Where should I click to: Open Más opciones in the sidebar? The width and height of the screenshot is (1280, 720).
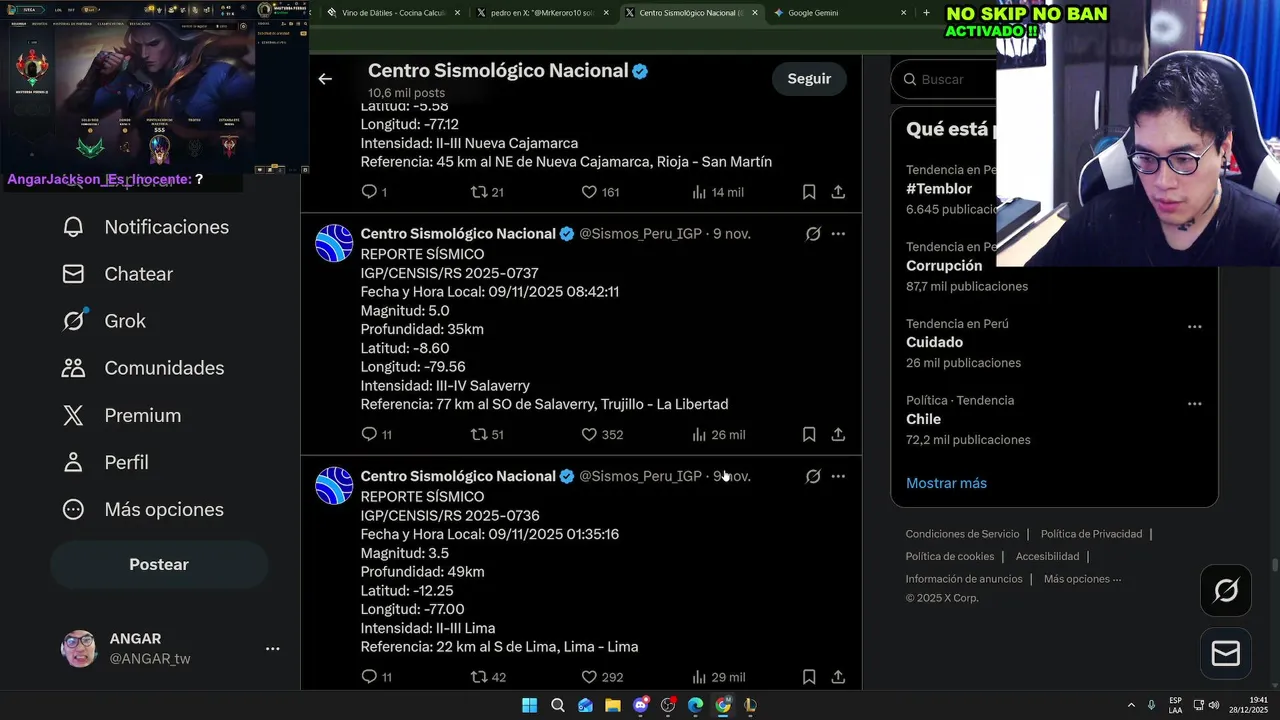click(x=142, y=509)
